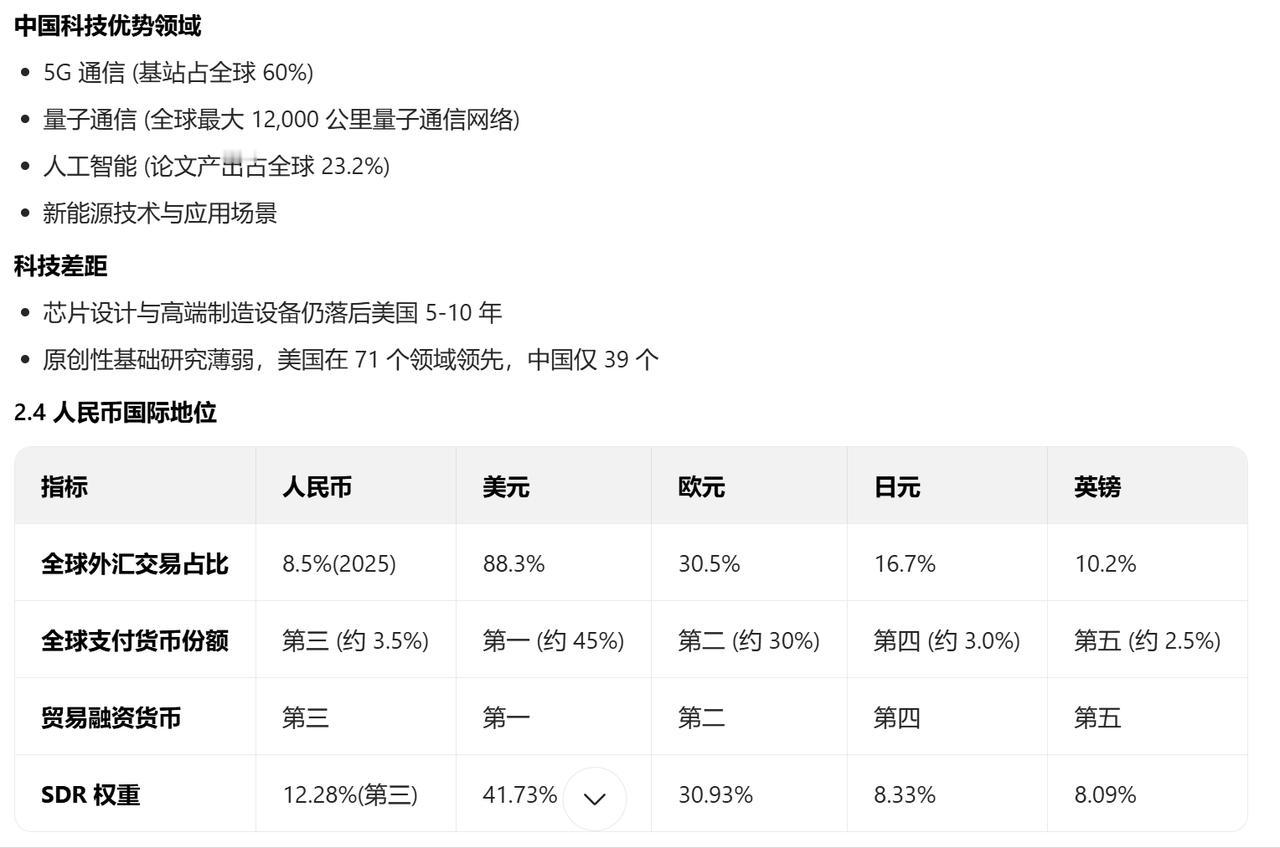The height and width of the screenshot is (848, 1280).
Task: Select the 全球外汇交易占比 row label
Action: coord(135,564)
